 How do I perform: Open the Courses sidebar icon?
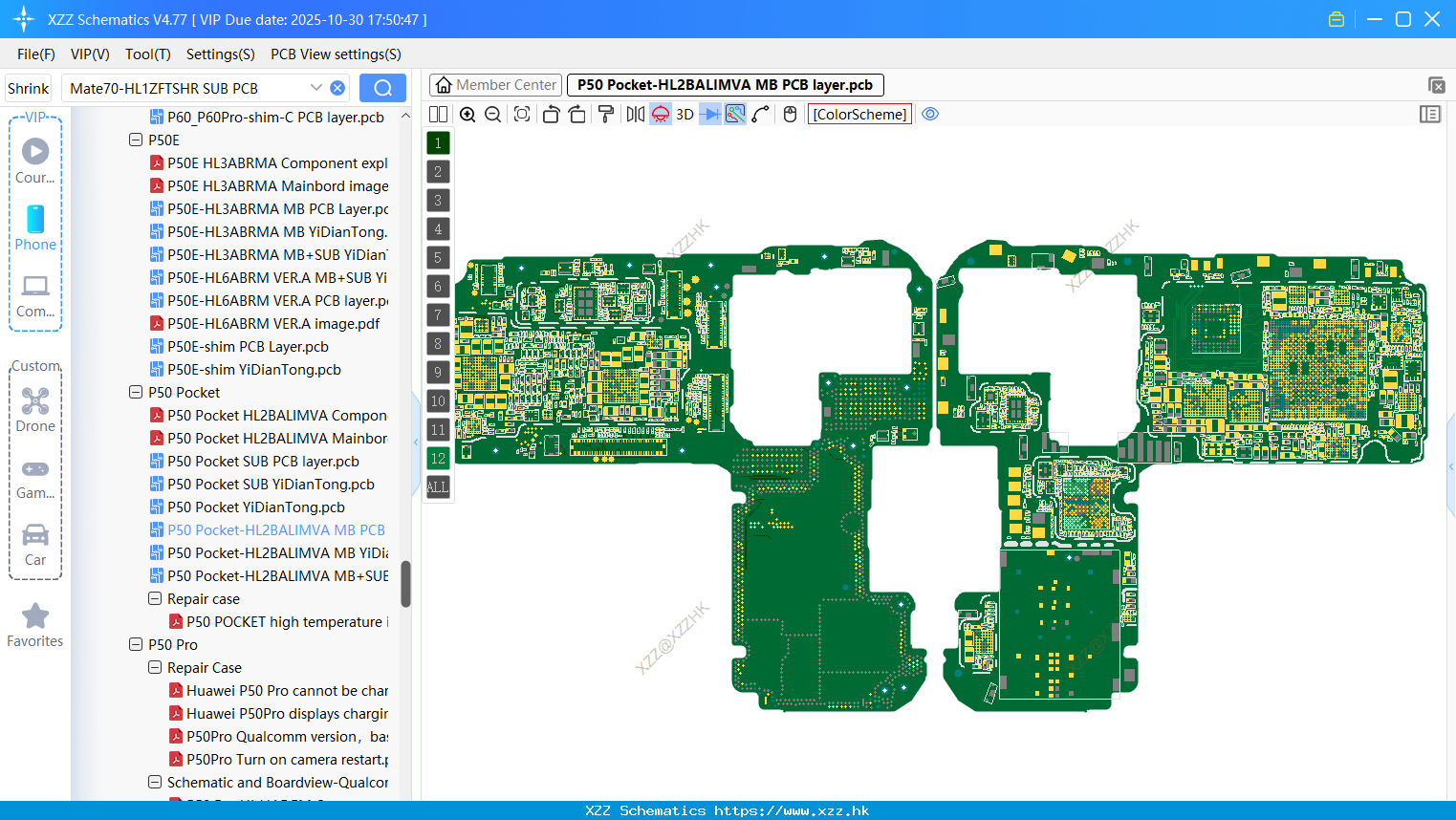point(35,161)
